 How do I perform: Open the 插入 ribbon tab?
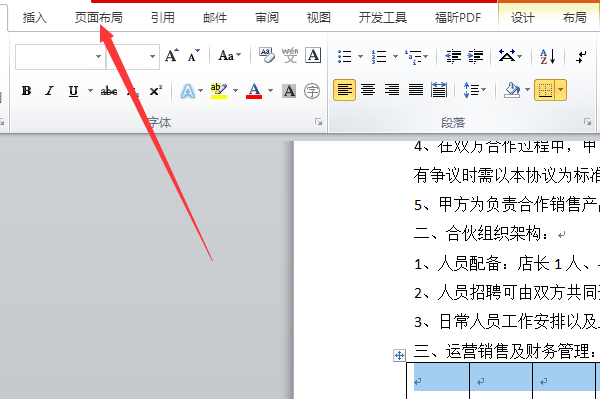tap(34, 18)
